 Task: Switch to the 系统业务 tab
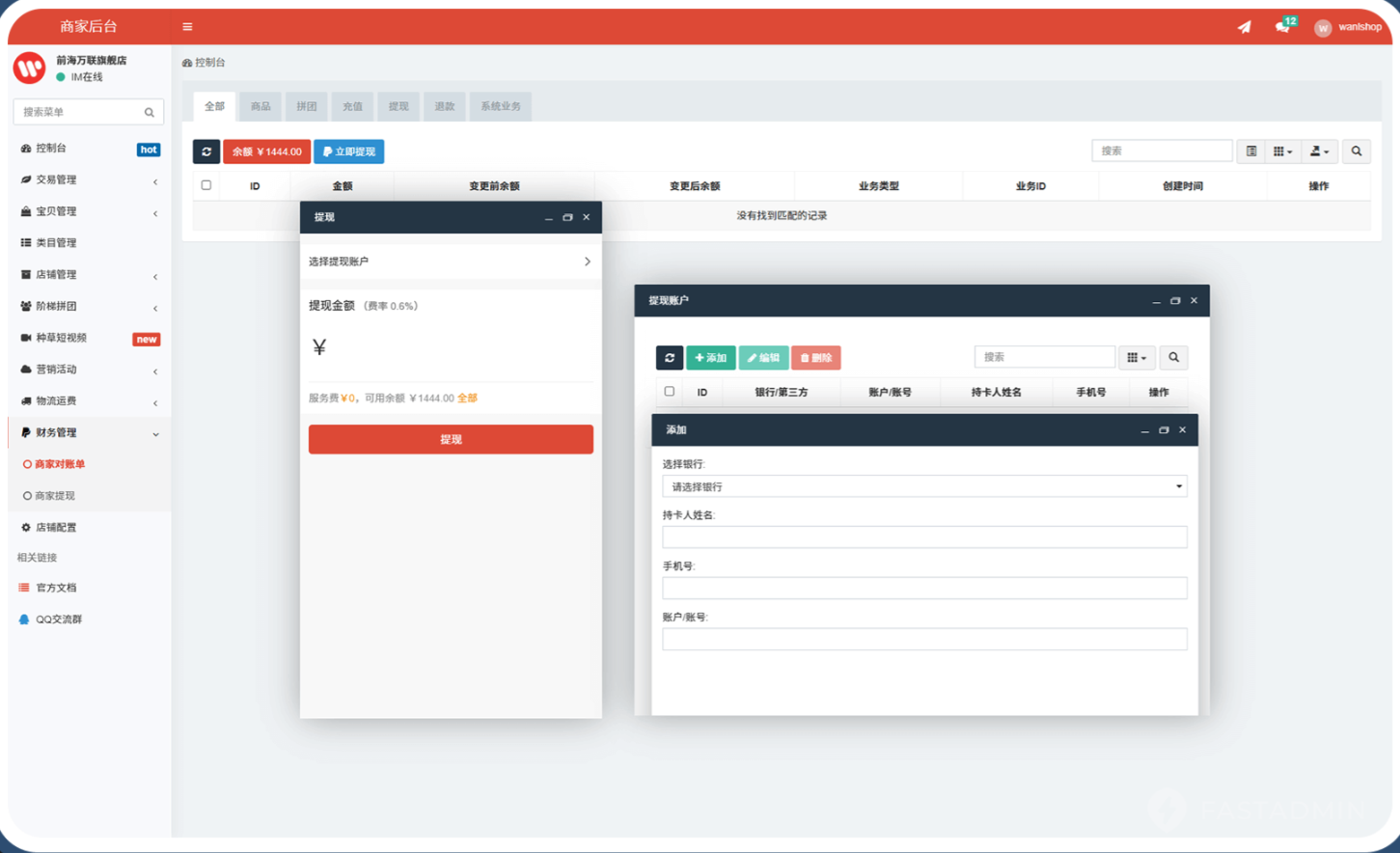500,106
